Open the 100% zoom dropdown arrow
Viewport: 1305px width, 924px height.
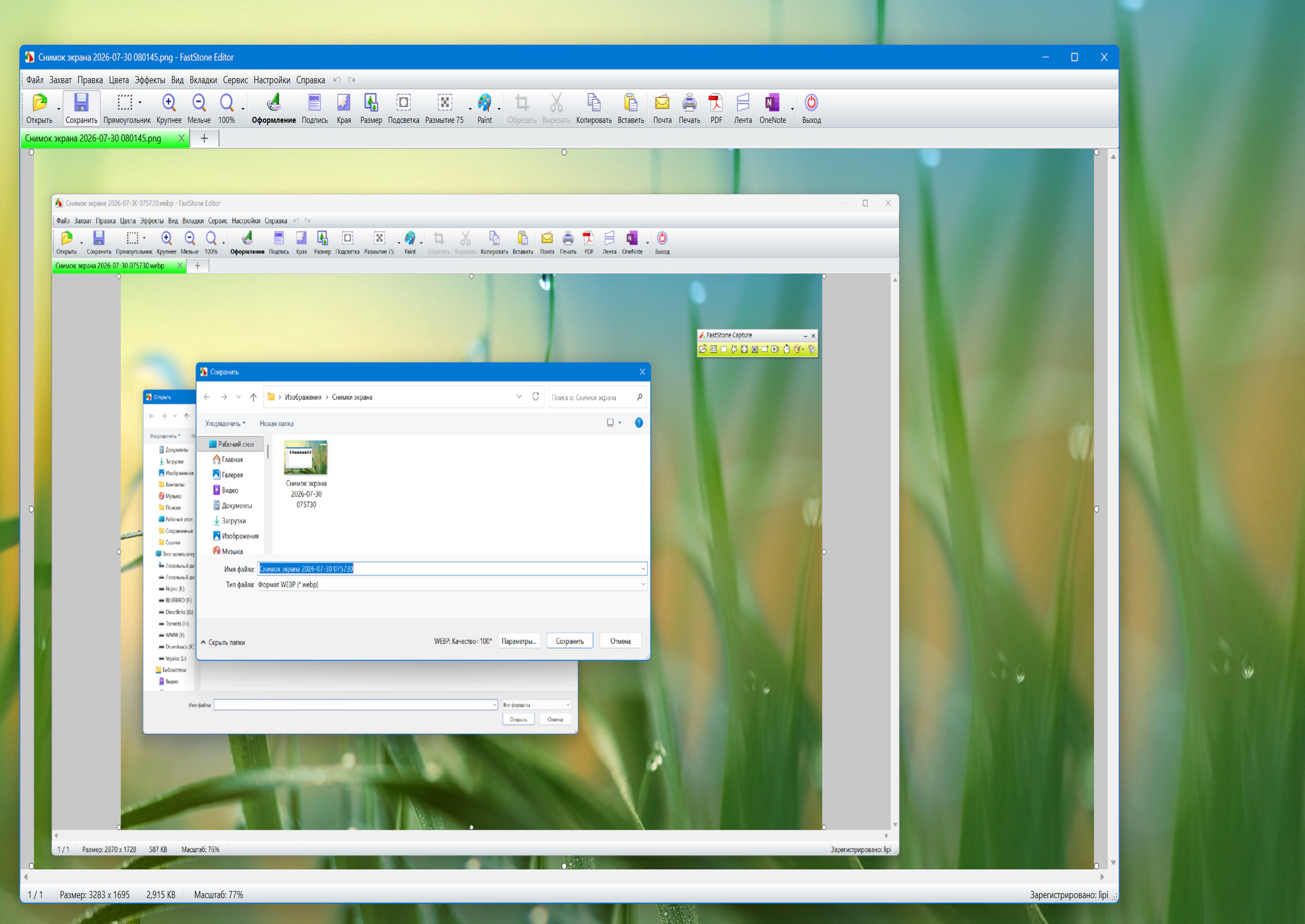pos(243,108)
